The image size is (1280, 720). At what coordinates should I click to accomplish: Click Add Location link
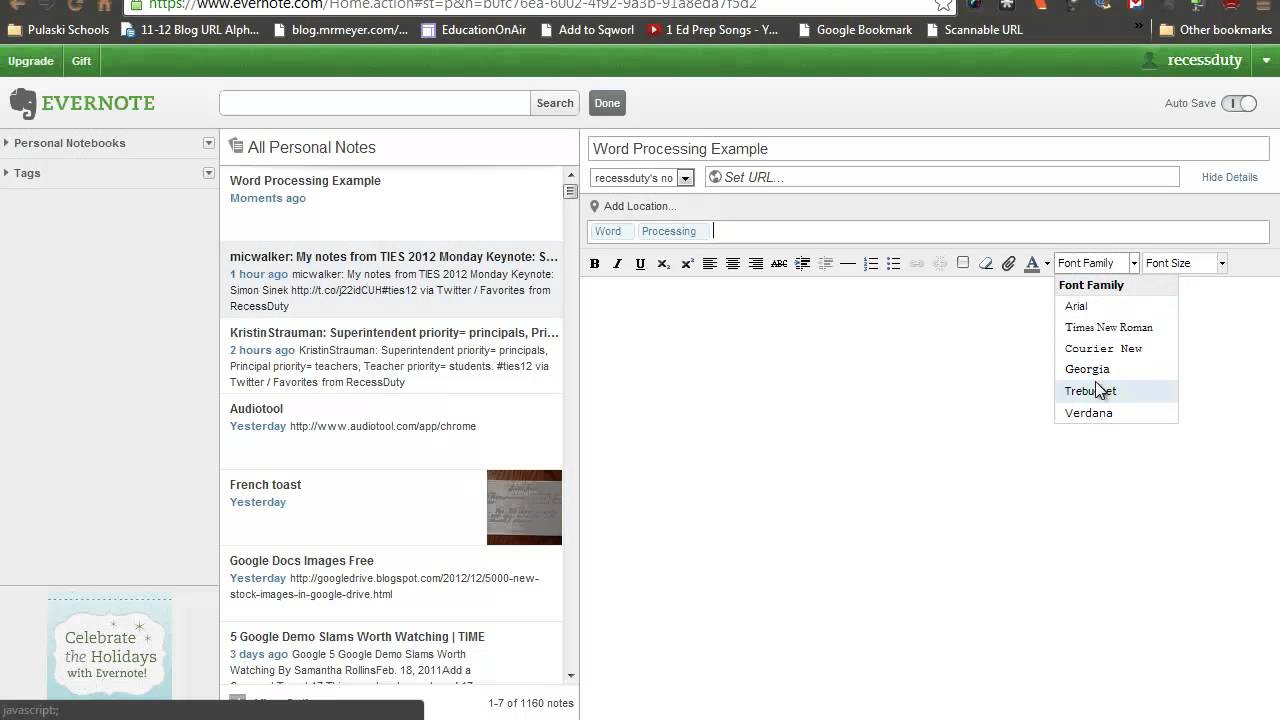coord(640,206)
